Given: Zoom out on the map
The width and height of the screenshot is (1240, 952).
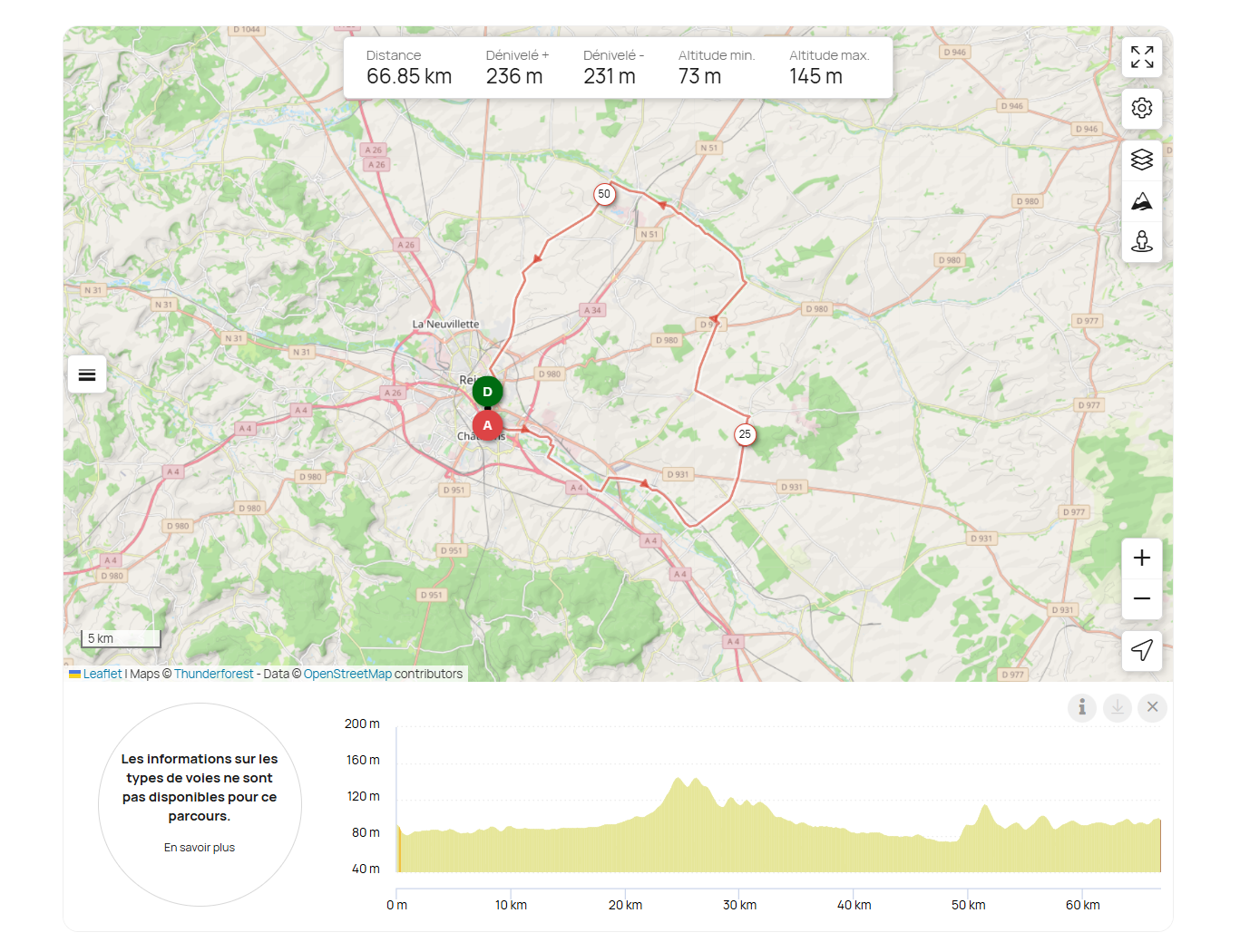Looking at the screenshot, I should [1141, 599].
